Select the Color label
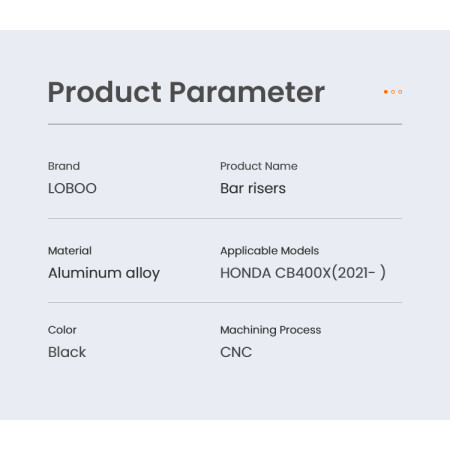The image size is (450, 450). coord(62,330)
